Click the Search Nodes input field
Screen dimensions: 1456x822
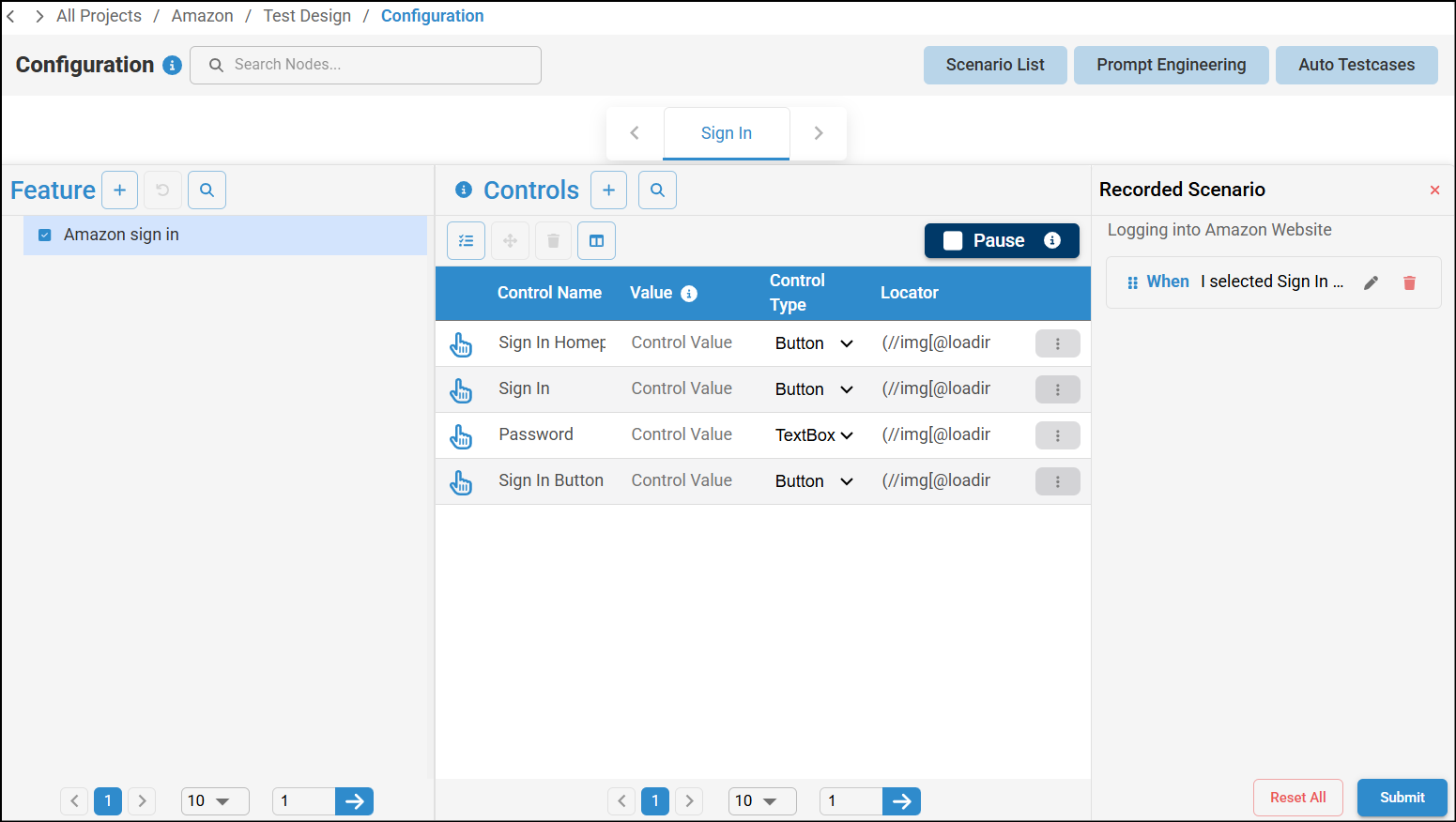click(375, 65)
